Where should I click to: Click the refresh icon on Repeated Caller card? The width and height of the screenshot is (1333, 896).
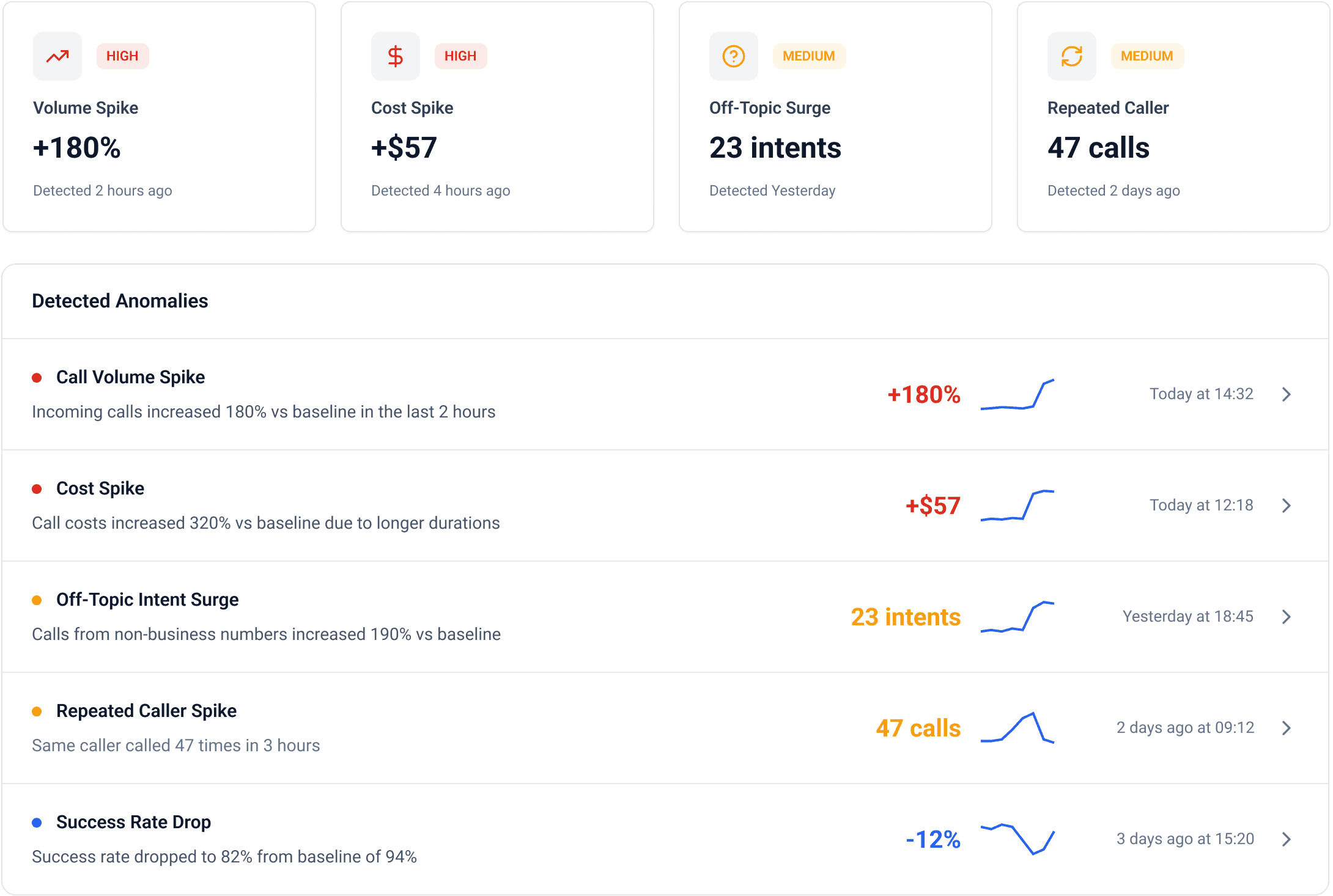(1071, 56)
